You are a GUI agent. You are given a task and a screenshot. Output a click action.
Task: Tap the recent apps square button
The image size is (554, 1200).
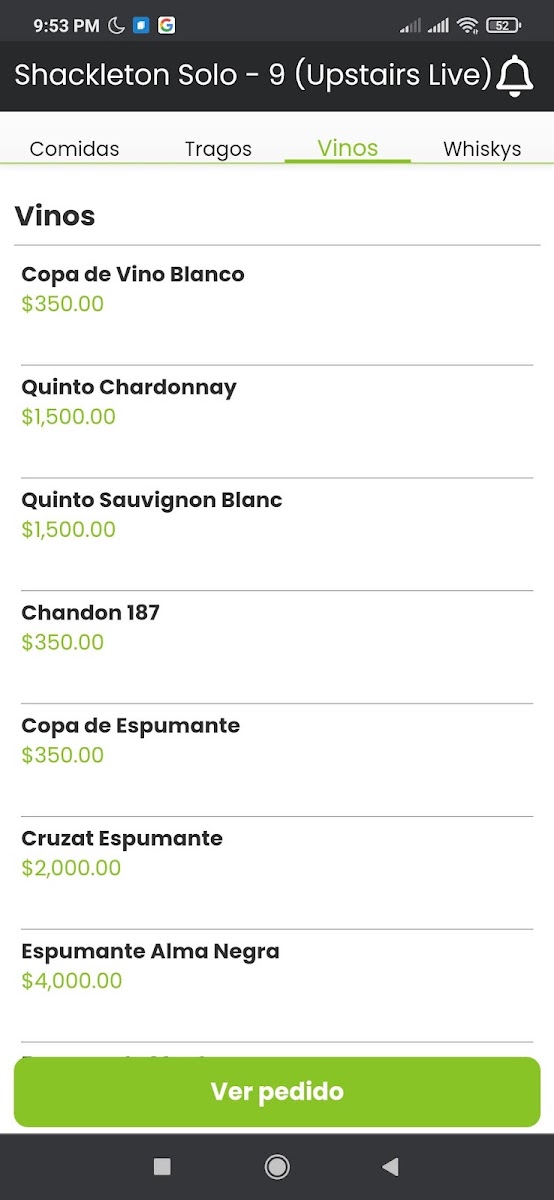(x=162, y=1166)
